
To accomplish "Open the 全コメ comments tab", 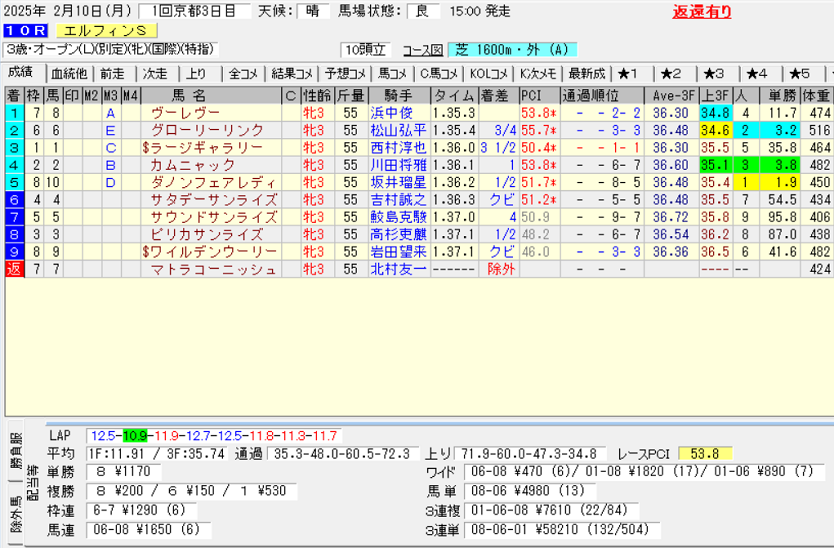I will pos(243,73).
